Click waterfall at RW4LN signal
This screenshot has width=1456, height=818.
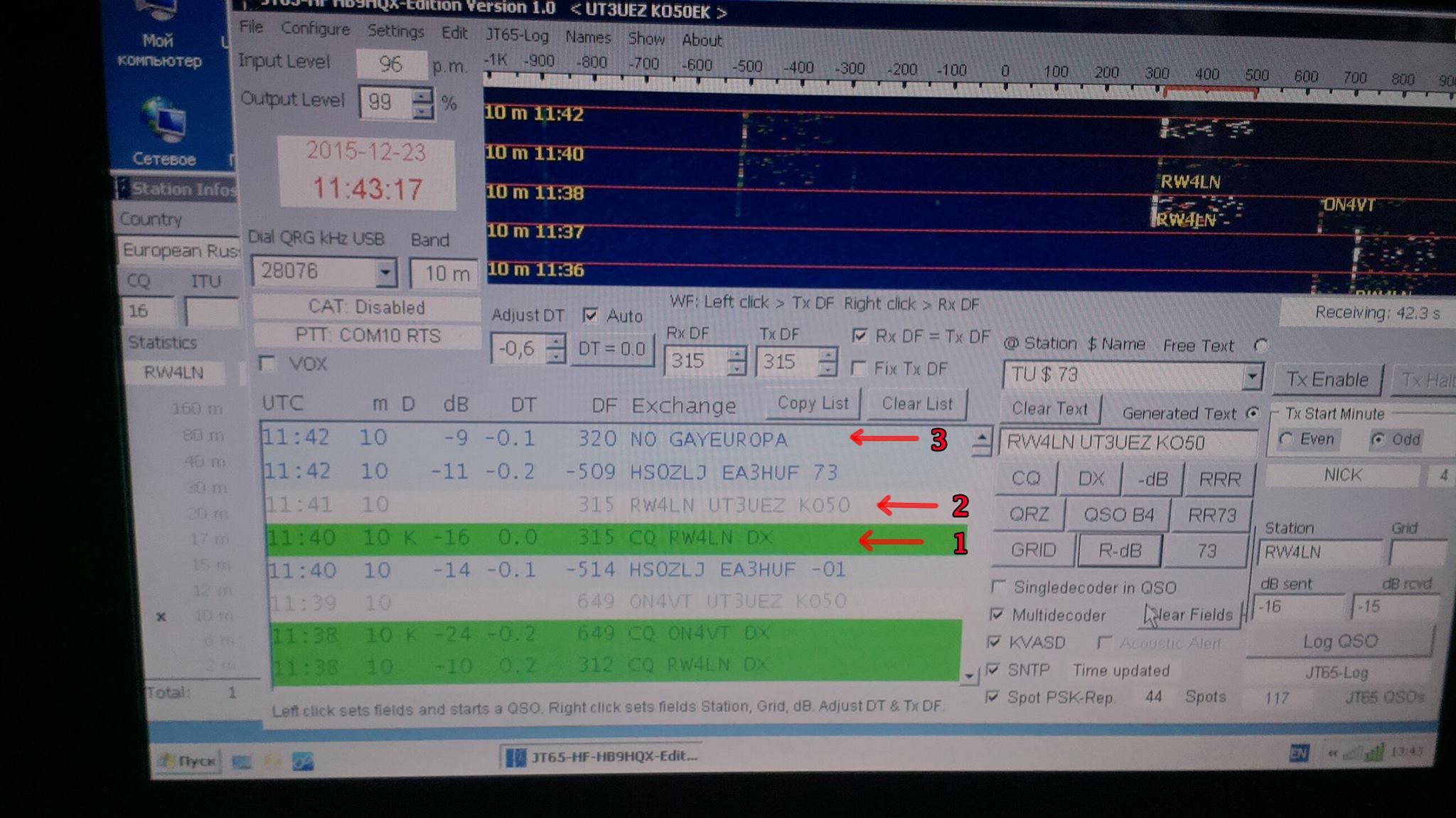click(x=1189, y=182)
